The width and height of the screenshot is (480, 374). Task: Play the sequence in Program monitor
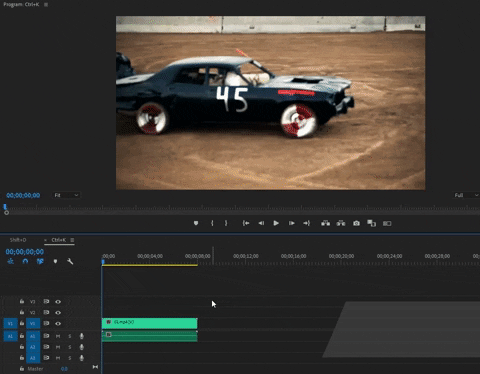click(x=276, y=223)
